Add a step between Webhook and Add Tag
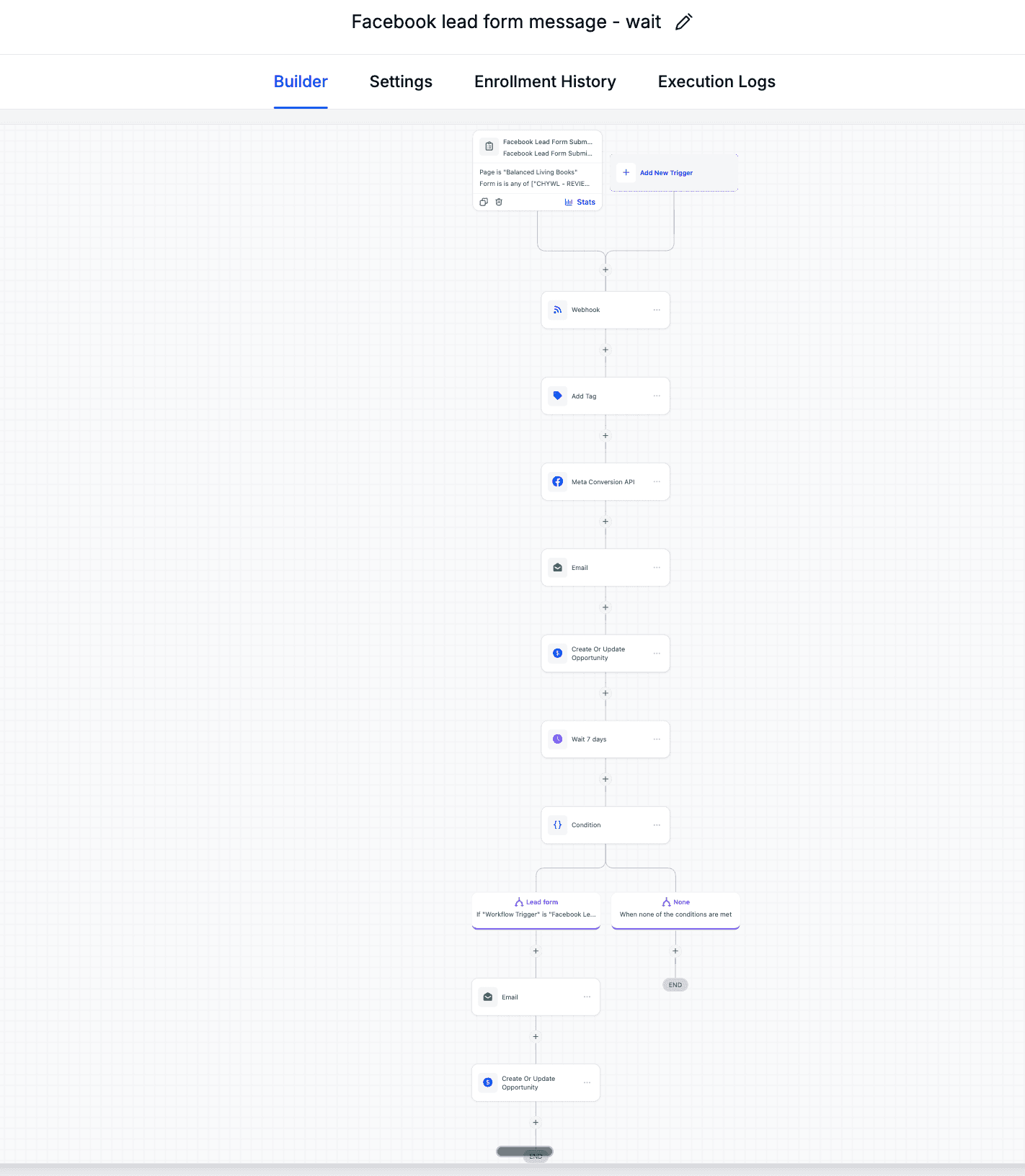This screenshot has height=1176, width=1025. coord(605,349)
